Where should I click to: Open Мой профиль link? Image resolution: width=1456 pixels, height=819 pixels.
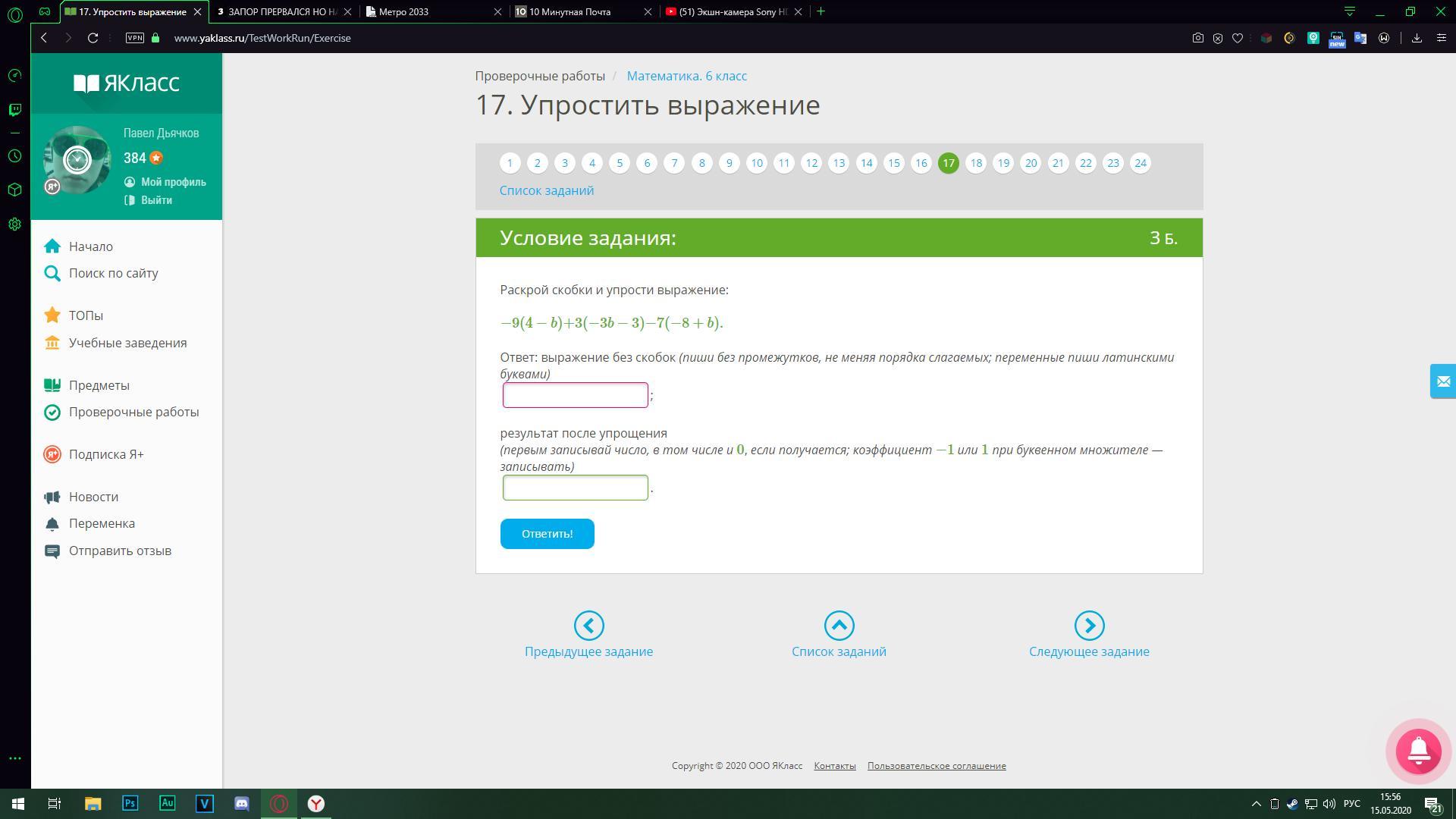(165, 182)
